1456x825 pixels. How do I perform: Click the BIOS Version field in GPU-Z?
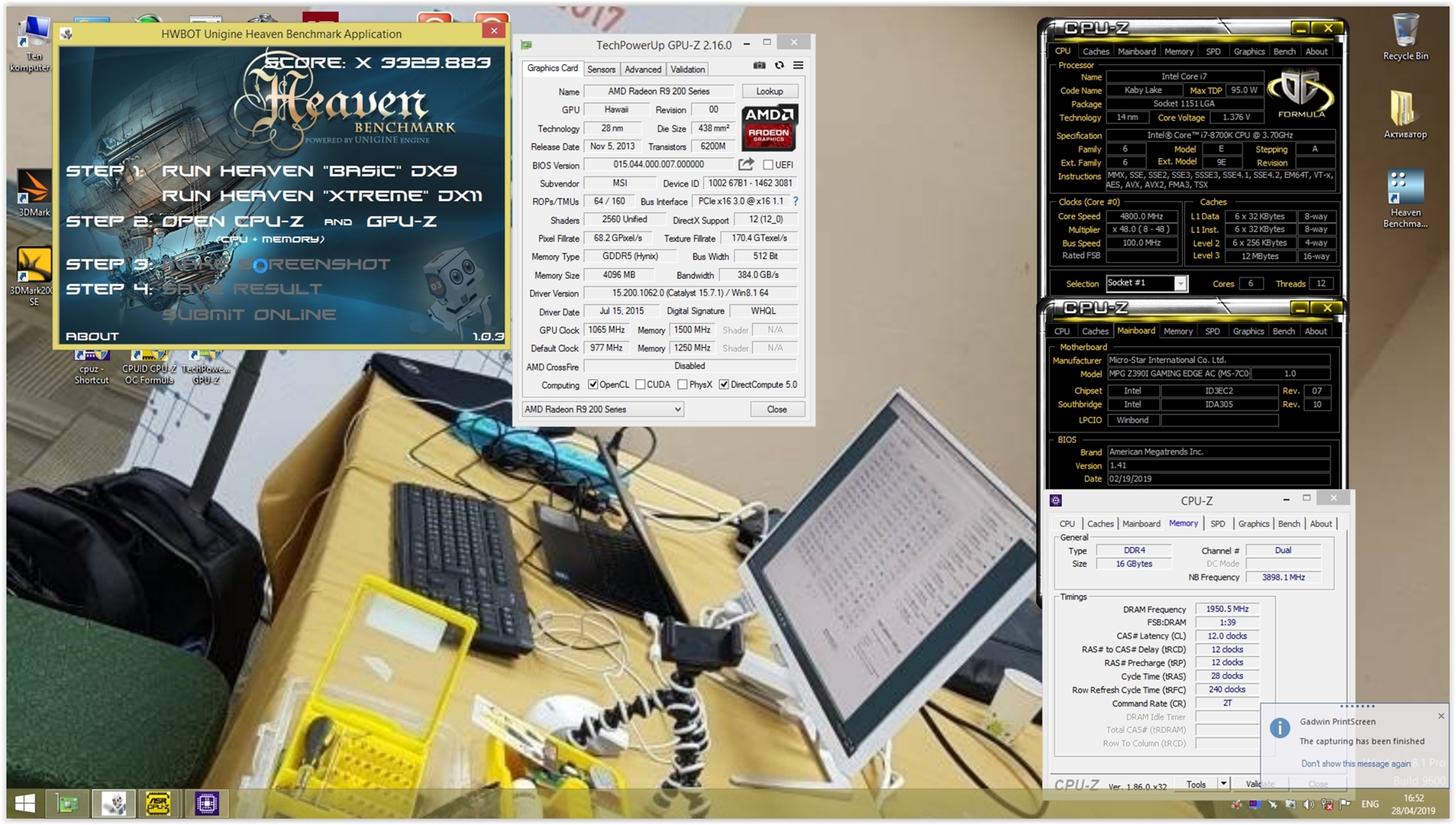click(658, 165)
